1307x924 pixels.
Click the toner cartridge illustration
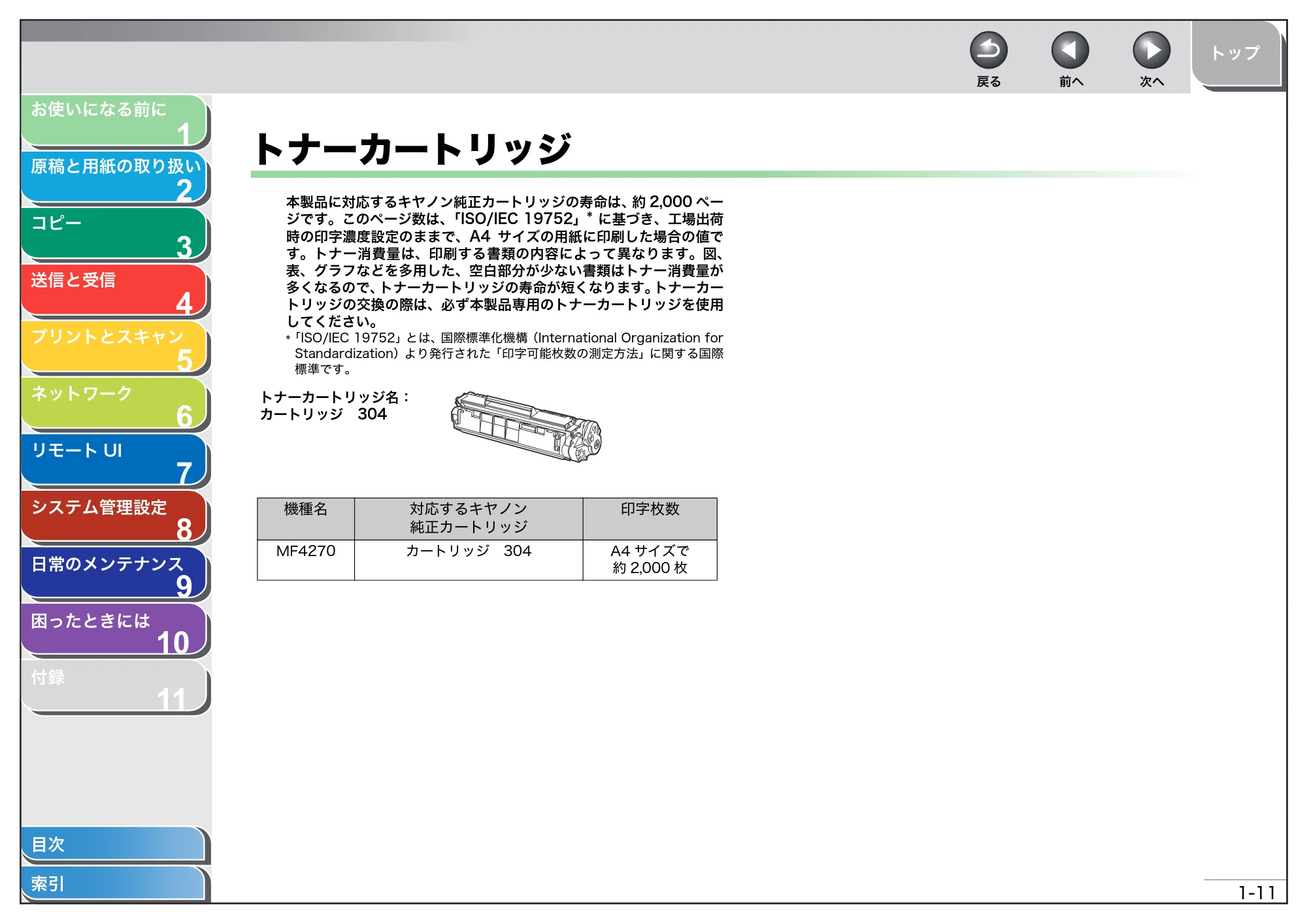point(525,427)
